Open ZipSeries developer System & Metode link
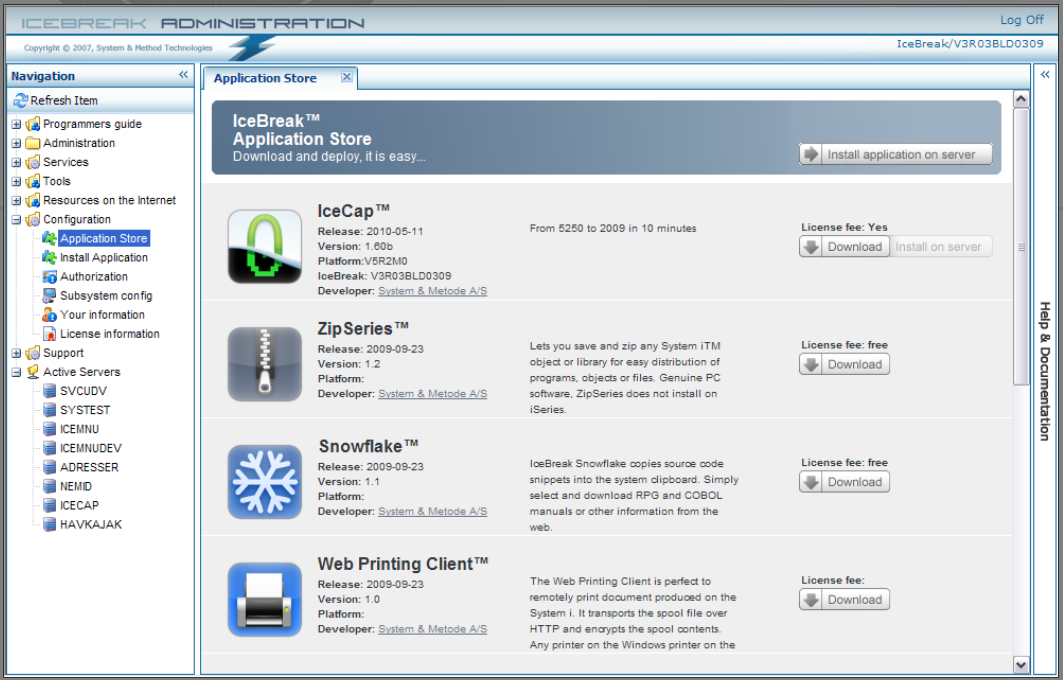This screenshot has width=1063, height=680. point(433,394)
